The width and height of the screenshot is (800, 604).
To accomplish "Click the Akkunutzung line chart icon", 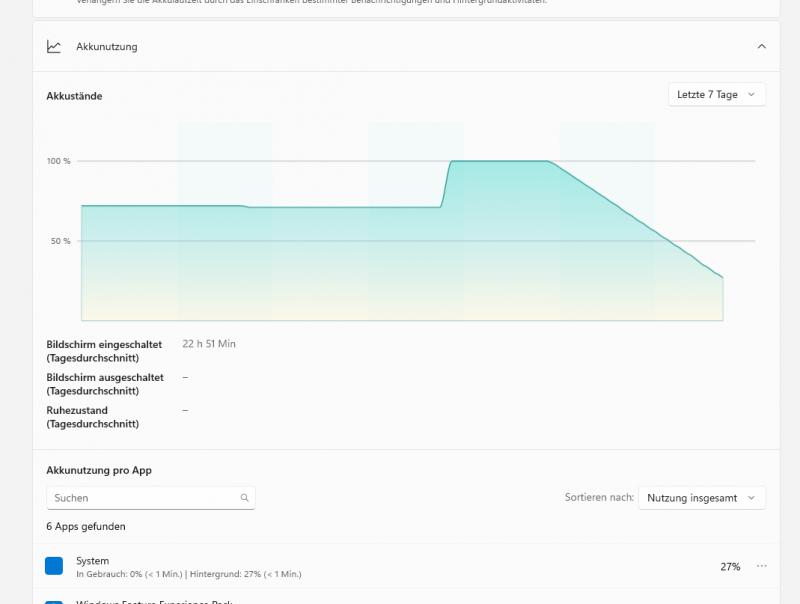I will pos(54,47).
